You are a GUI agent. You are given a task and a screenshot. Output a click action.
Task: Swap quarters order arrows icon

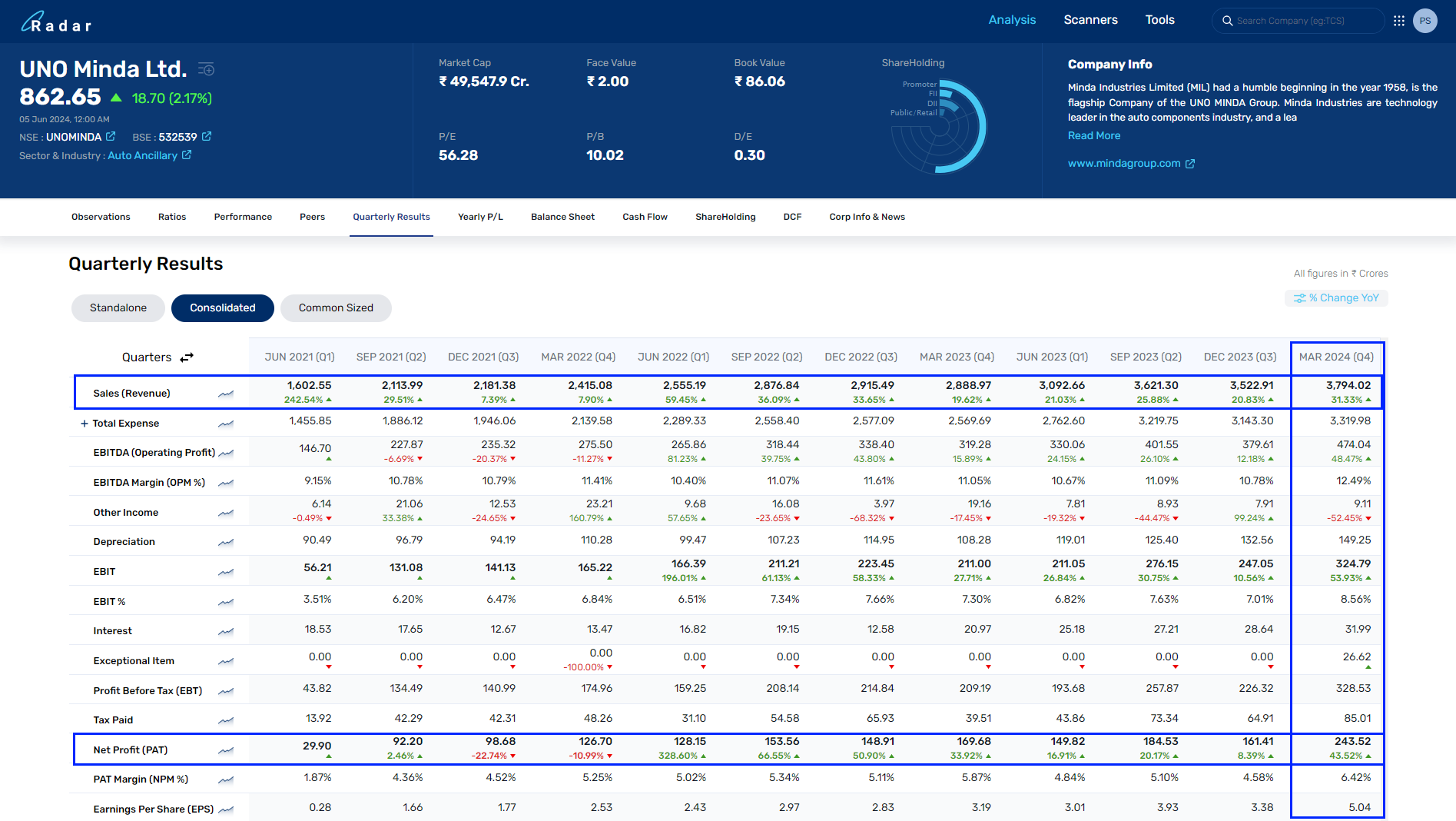[x=187, y=357]
